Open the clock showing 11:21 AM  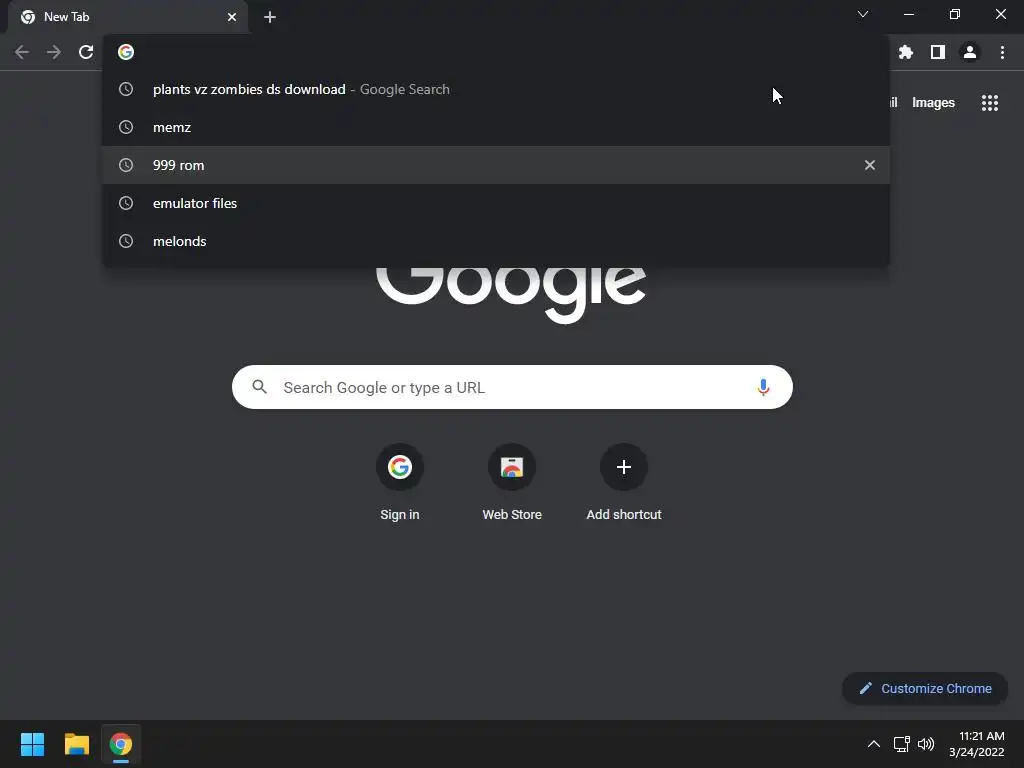pos(976,744)
